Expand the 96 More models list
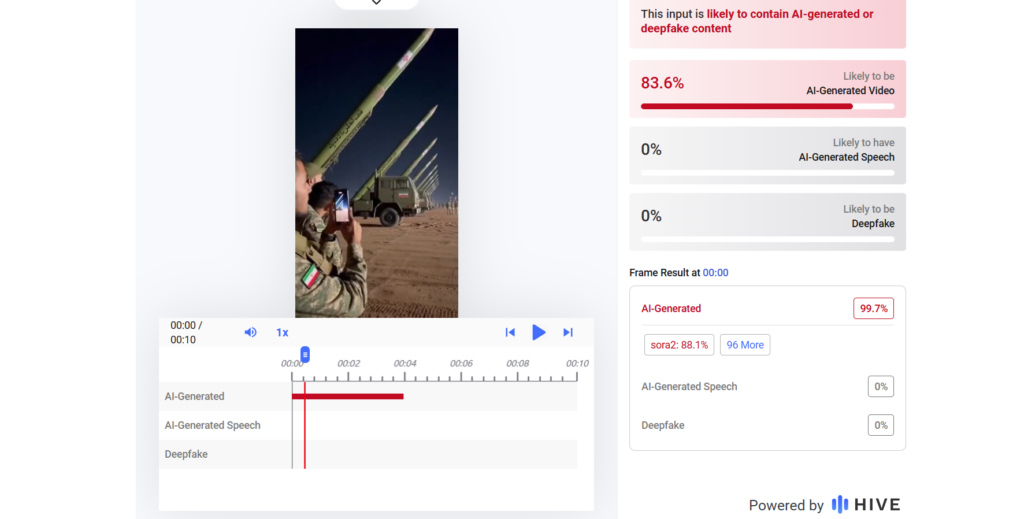Viewport: 1024px width, 519px height. (745, 345)
